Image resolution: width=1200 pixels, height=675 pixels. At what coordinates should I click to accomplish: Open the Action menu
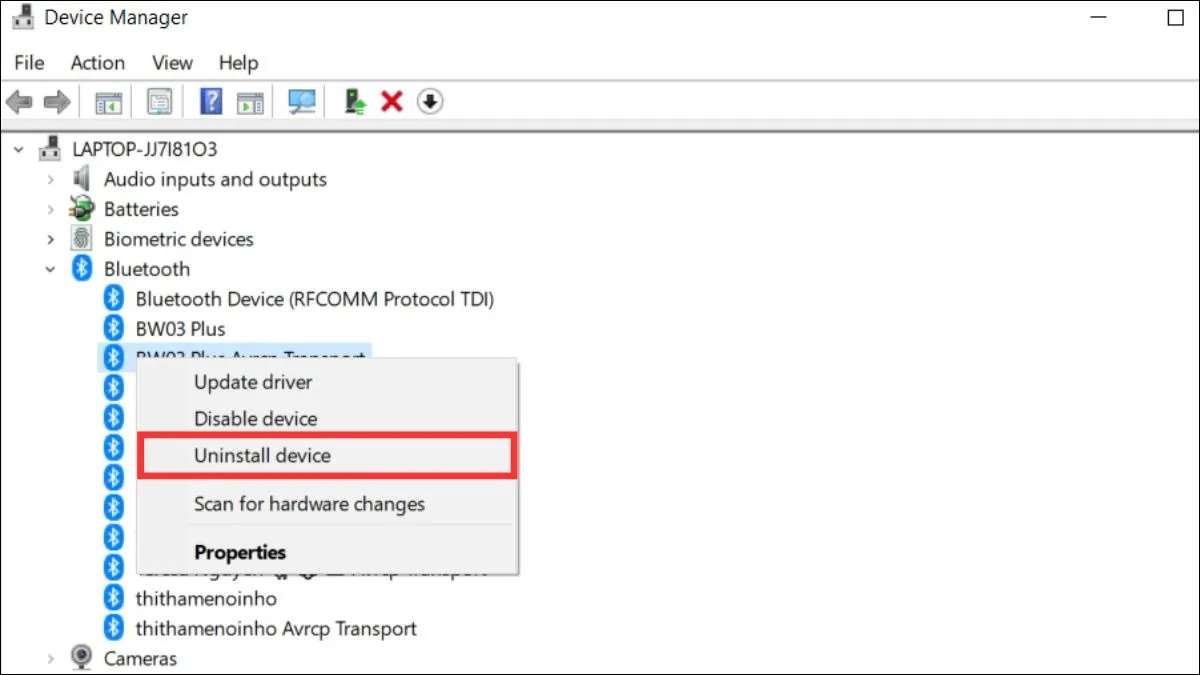[97, 63]
